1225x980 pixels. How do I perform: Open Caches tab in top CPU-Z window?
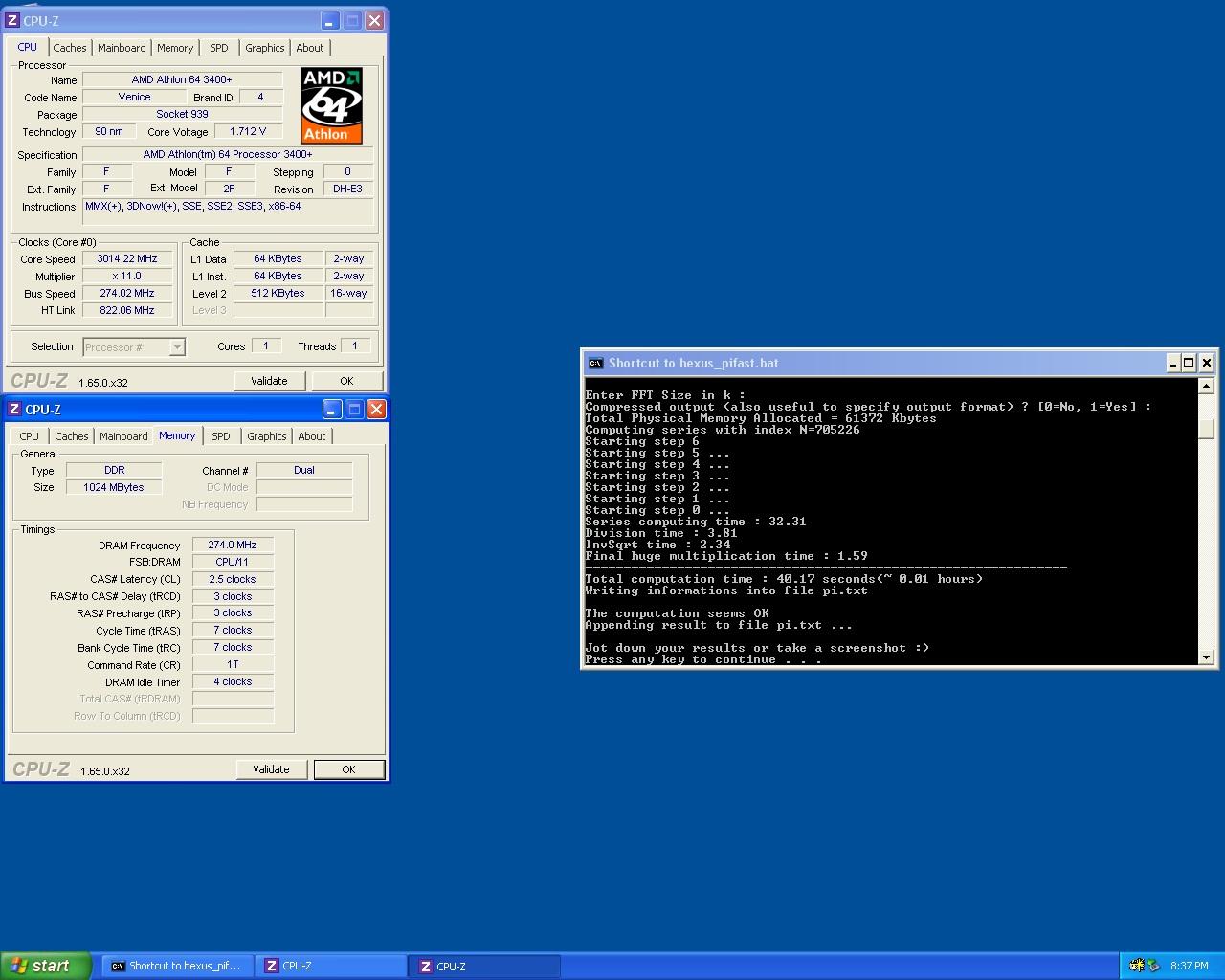pos(70,48)
